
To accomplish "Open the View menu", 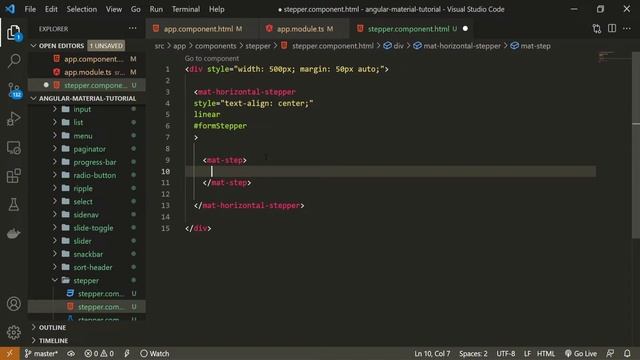I will [x=113, y=9].
